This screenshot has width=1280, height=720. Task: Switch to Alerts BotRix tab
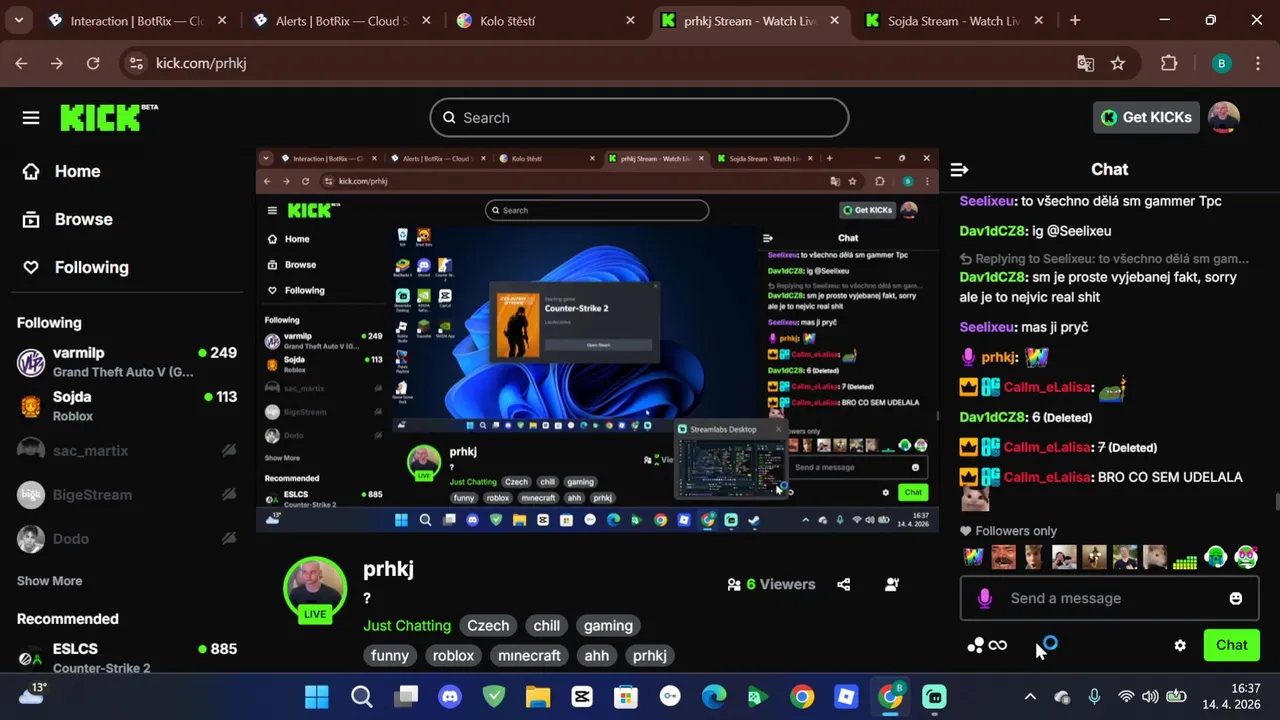coord(342,21)
